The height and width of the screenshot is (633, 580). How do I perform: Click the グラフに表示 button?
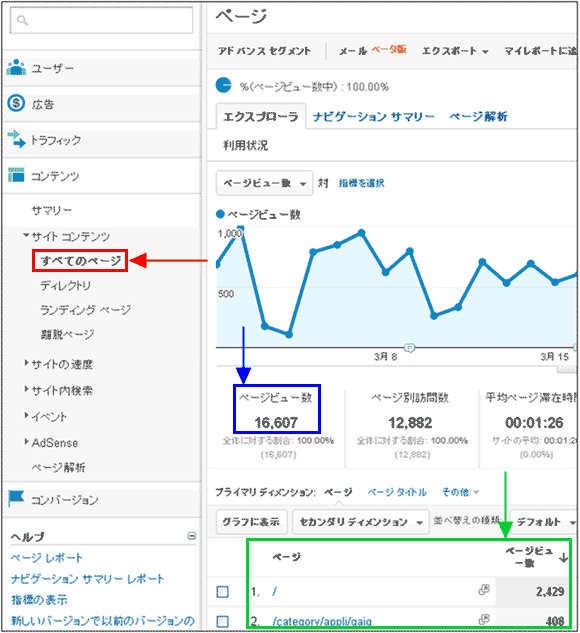[x=251, y=522]
